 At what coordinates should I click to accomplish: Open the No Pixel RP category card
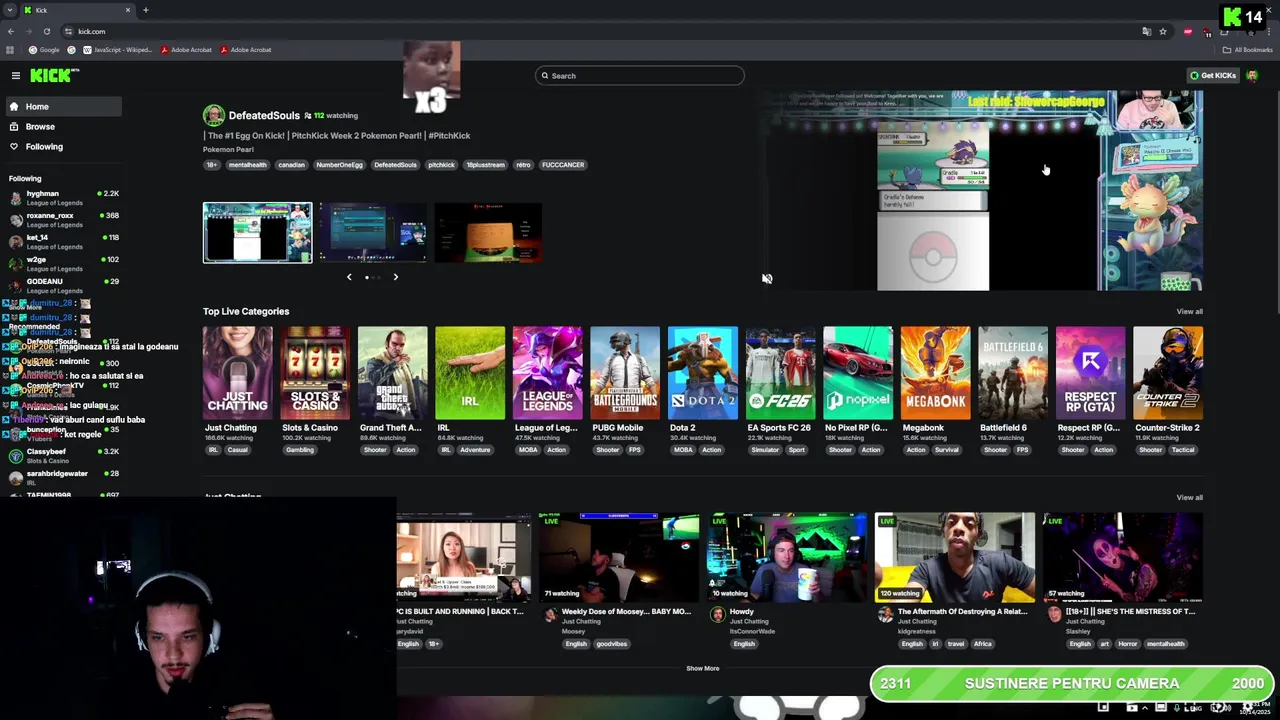858,373
